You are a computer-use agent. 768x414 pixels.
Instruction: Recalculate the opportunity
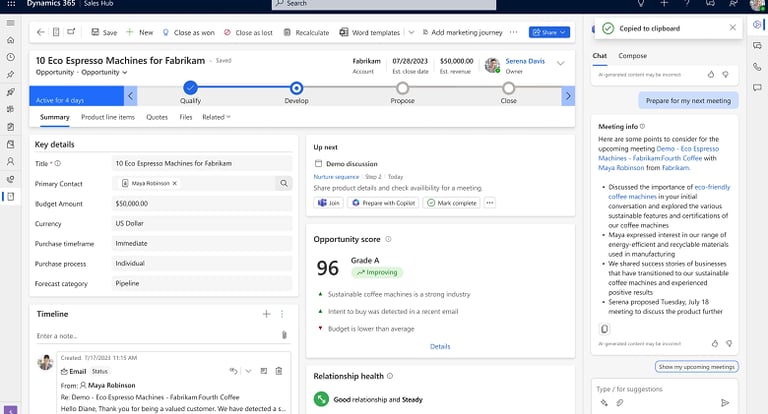tap(307, 32)
